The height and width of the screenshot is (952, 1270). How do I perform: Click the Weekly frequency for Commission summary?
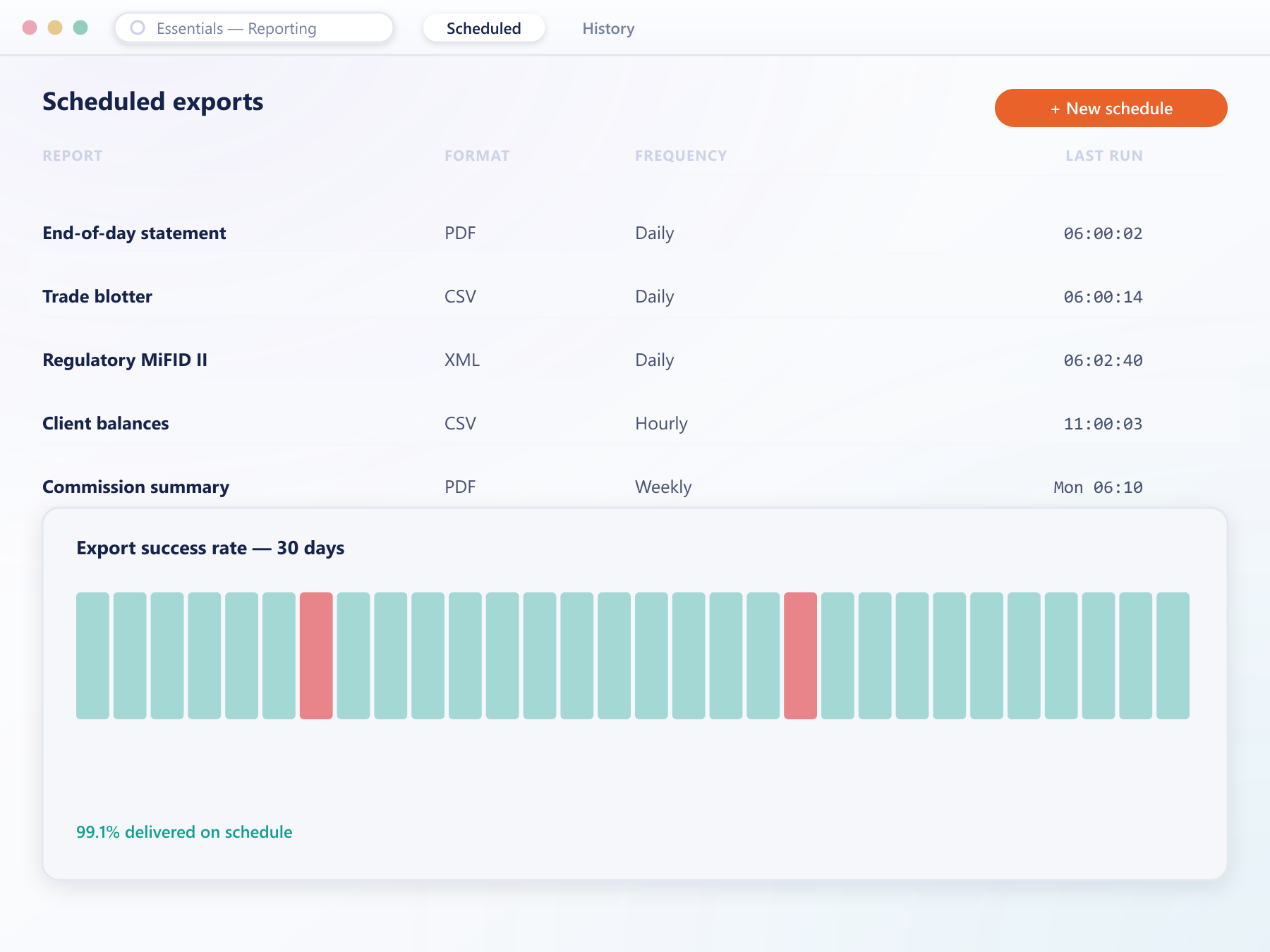tap(663, 487)
